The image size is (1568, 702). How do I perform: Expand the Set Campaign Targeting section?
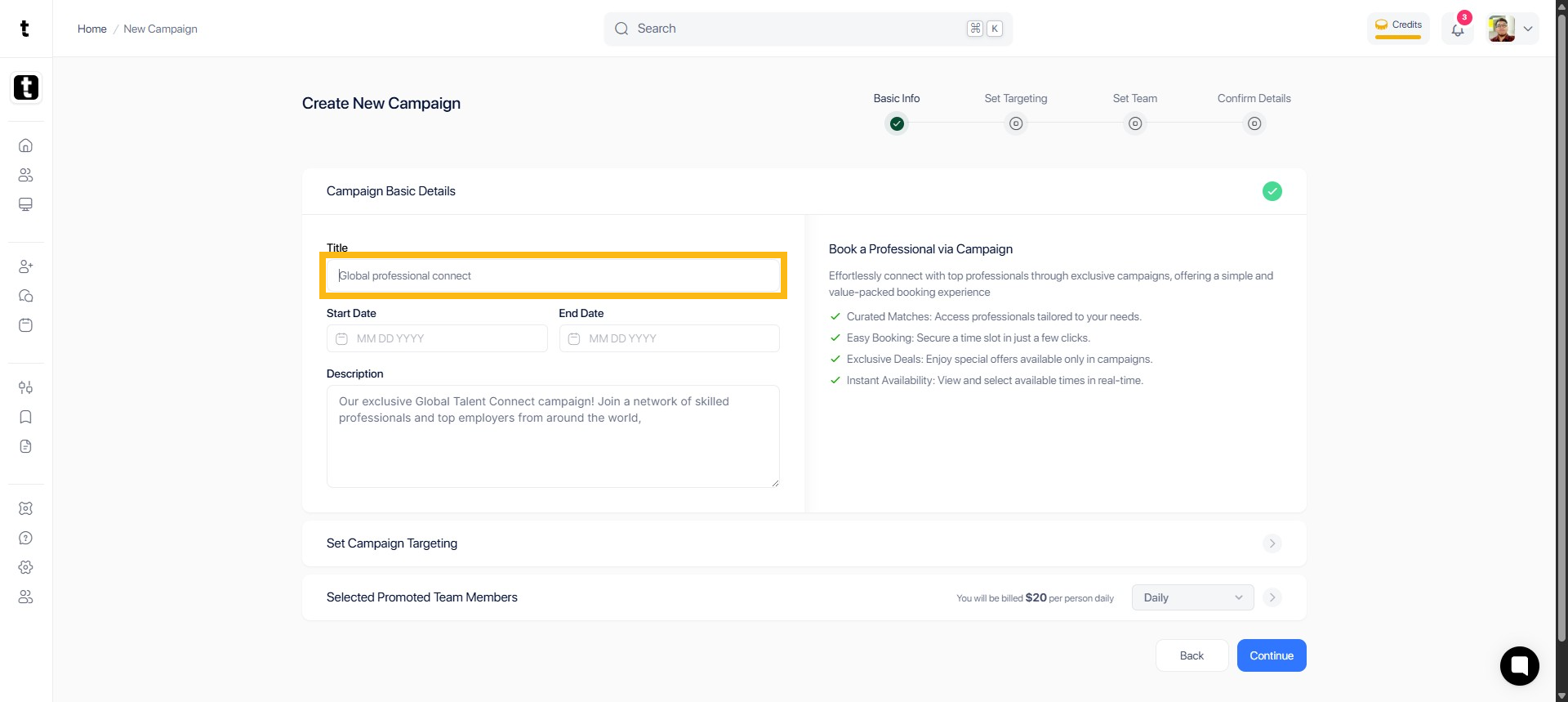[x=1272, y=543]
